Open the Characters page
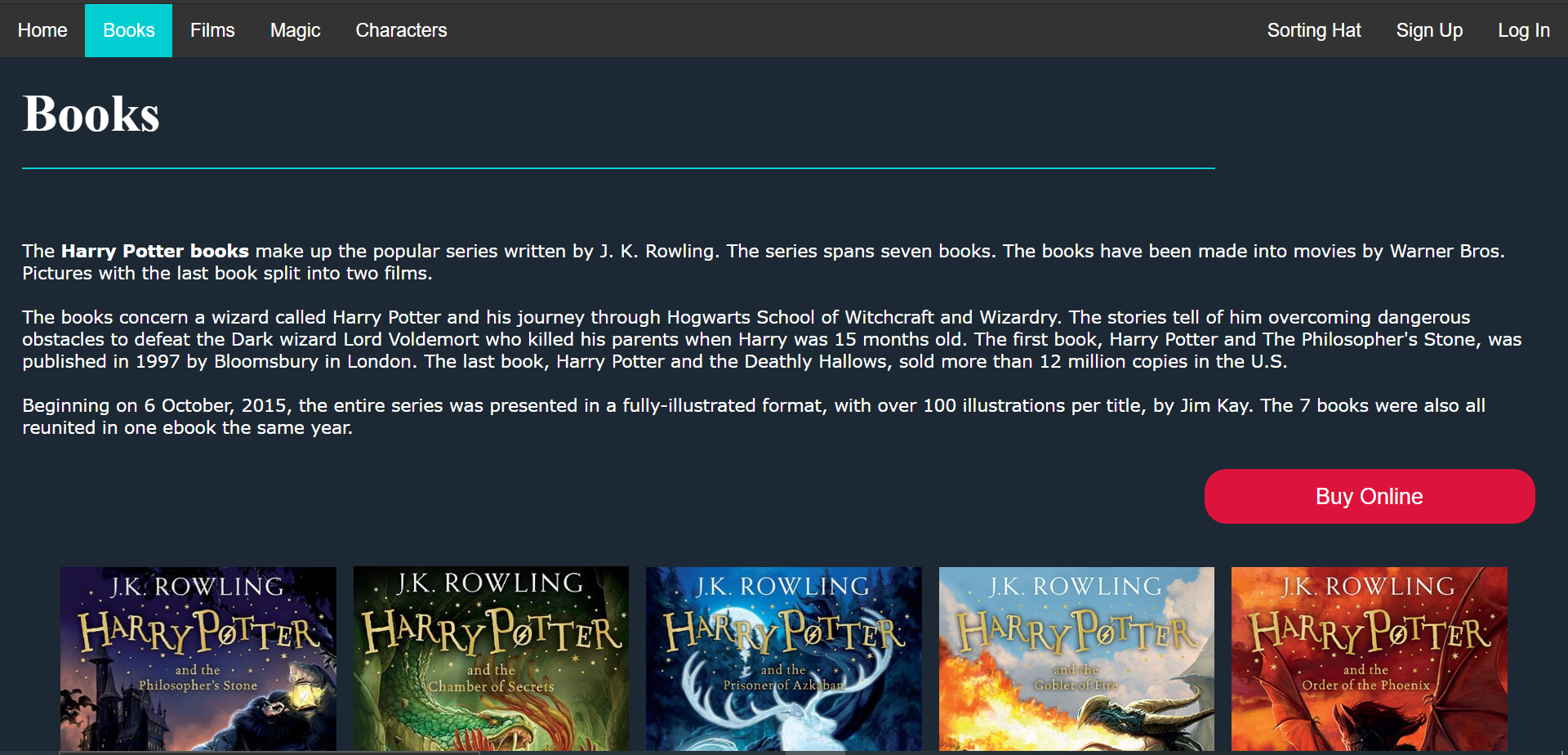The width and height of the screenshot is (1568, 755). tap(401, 30)
